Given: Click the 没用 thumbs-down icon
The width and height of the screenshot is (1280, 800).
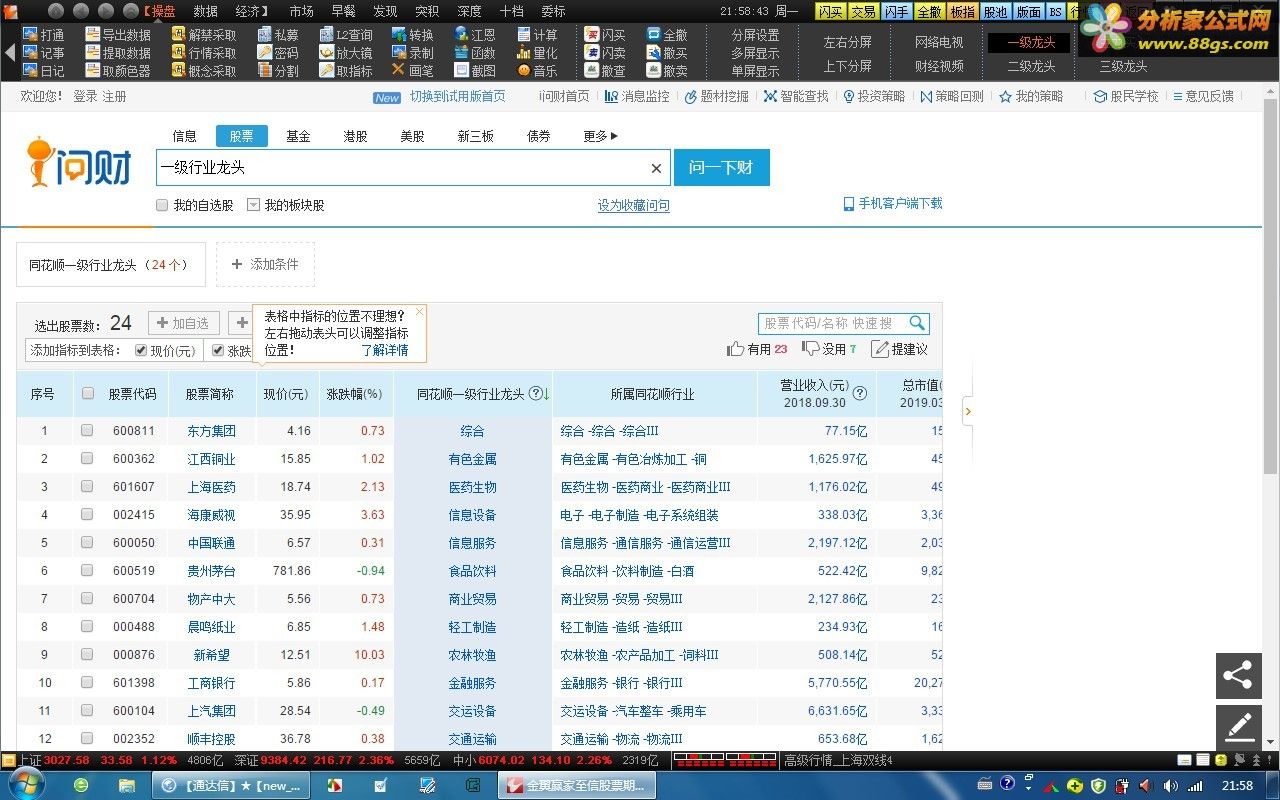Looking at the screenshot, I should (x=811, y=349).
